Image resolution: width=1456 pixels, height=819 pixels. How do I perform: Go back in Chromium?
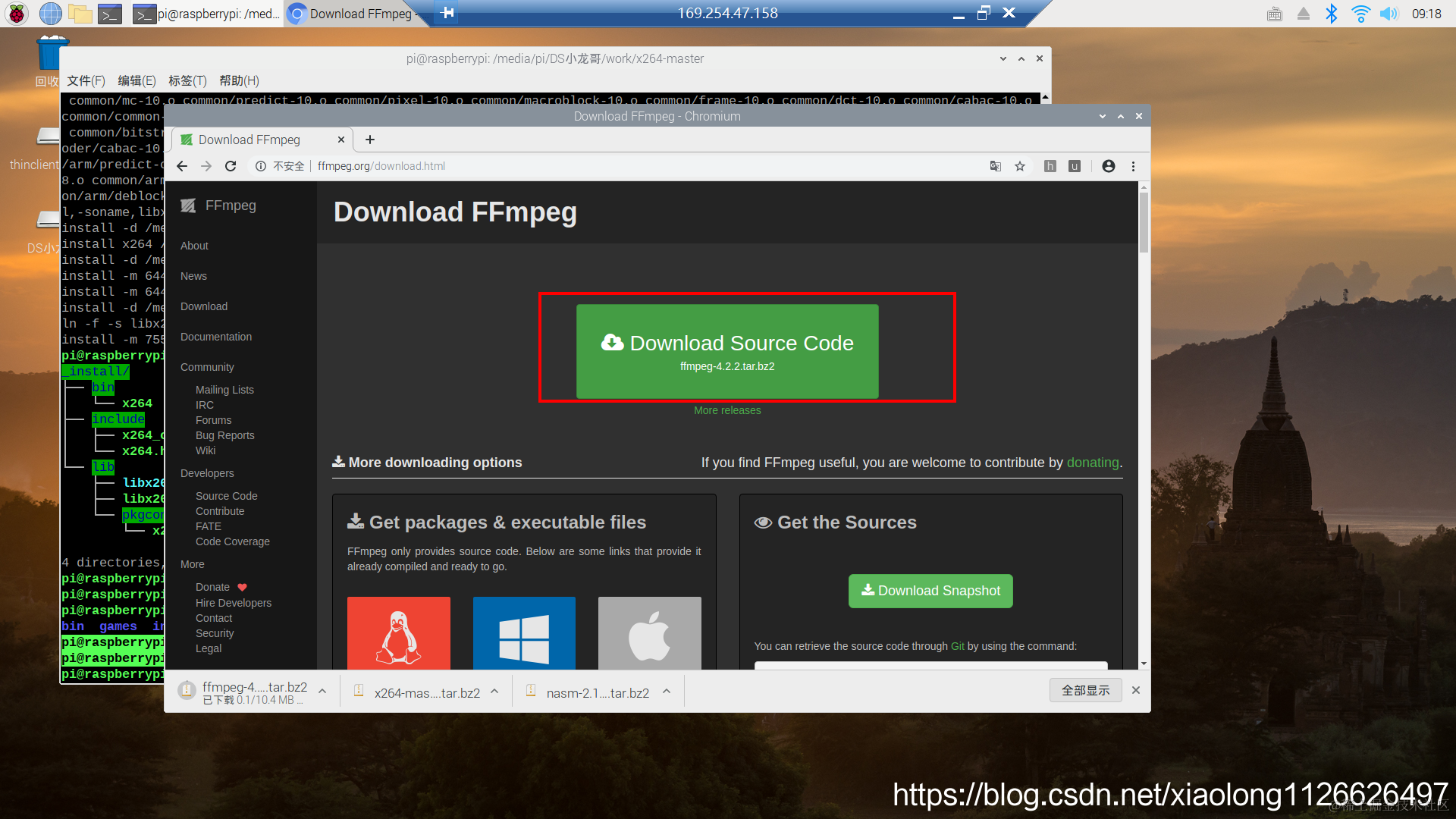coord(182,166)
